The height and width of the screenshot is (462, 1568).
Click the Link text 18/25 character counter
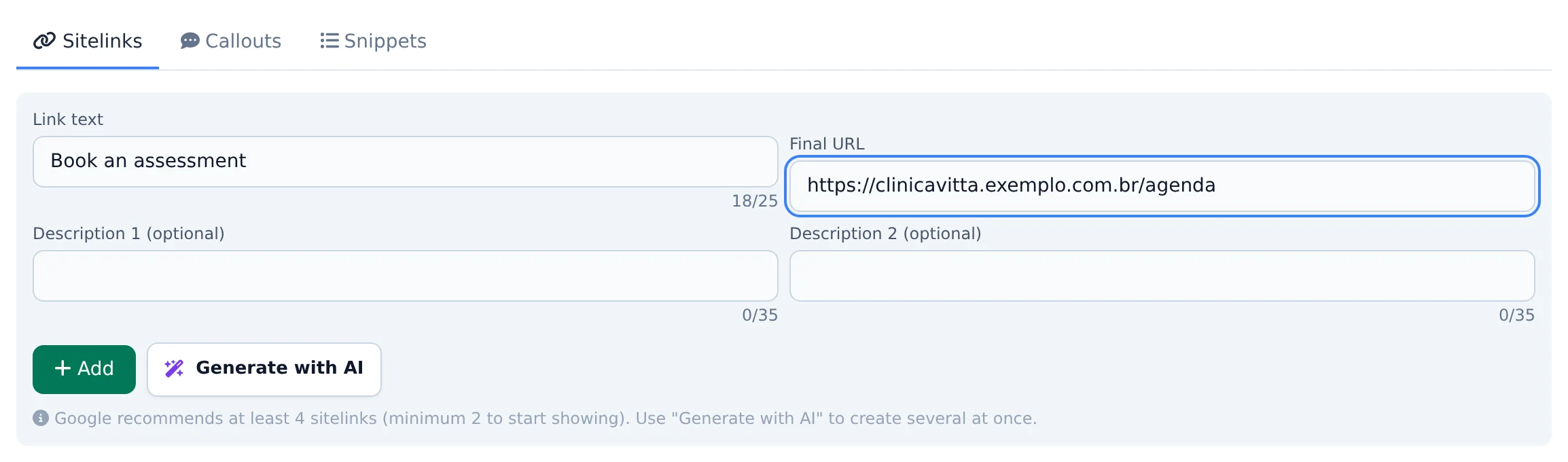(754, 201)
